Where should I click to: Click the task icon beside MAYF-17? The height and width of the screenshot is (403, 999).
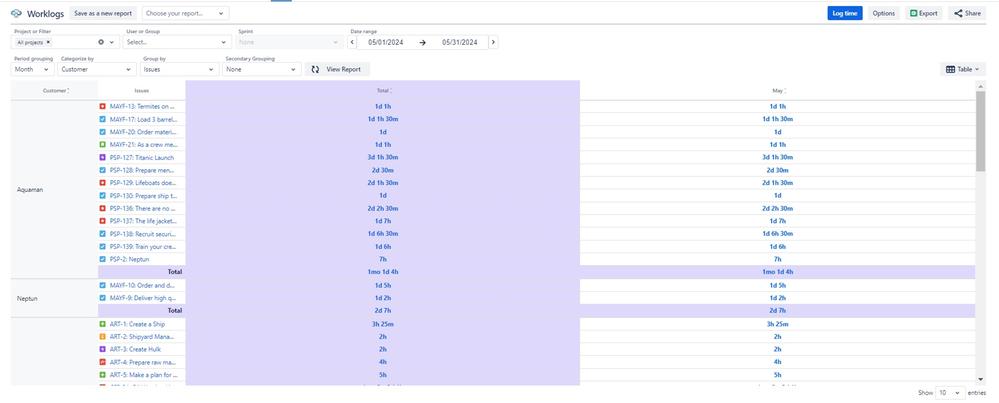click(x=103, y=119)
